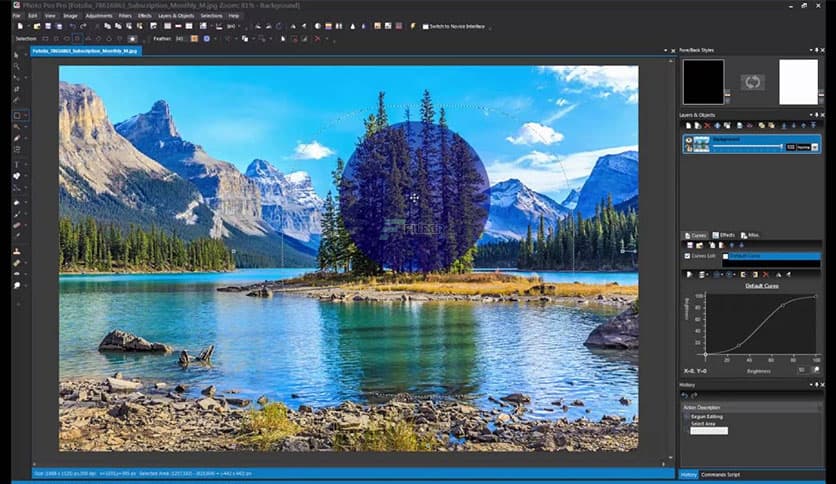The height and width of the screenshot is (484, 836).
Task: Click Select Area entry in History list
Action: (x=703, y=423)
